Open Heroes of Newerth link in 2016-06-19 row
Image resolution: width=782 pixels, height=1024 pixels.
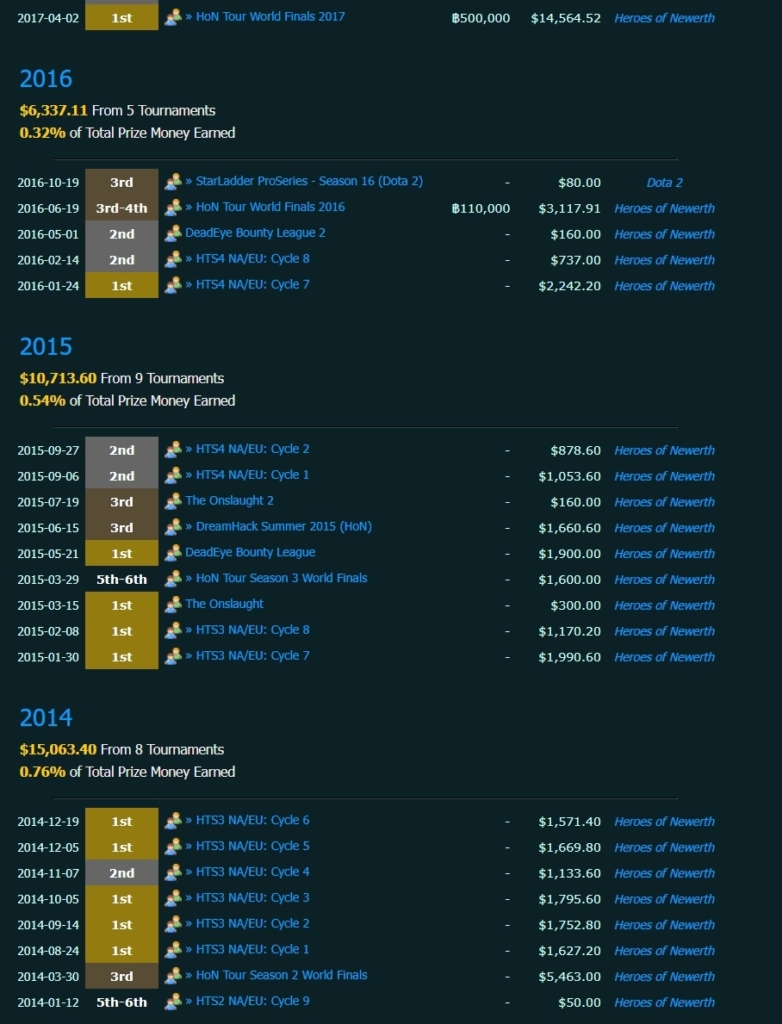click(664, 208)
